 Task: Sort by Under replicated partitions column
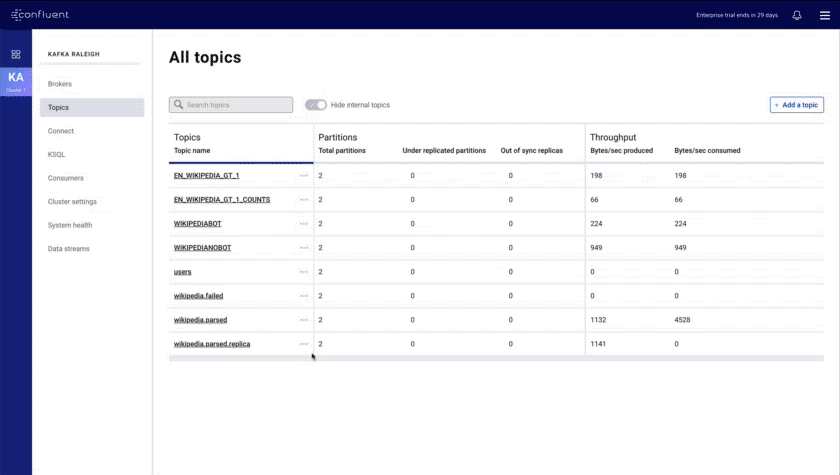[444, 150]
